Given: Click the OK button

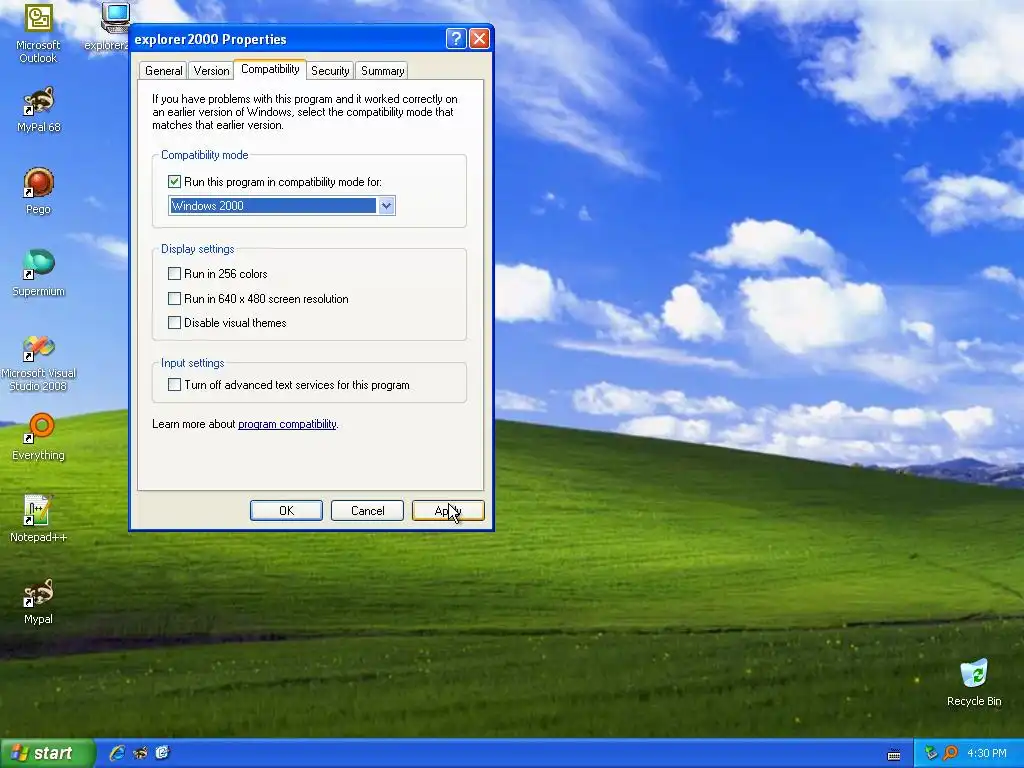Looking at the screenshot, I should [x=286, y=511].
